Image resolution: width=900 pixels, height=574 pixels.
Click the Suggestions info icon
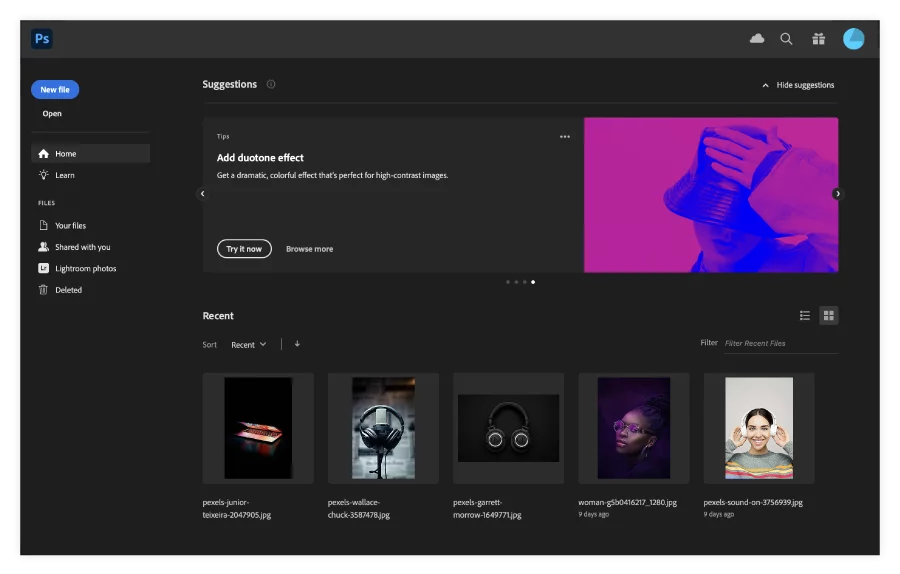[x=271, y=84]
